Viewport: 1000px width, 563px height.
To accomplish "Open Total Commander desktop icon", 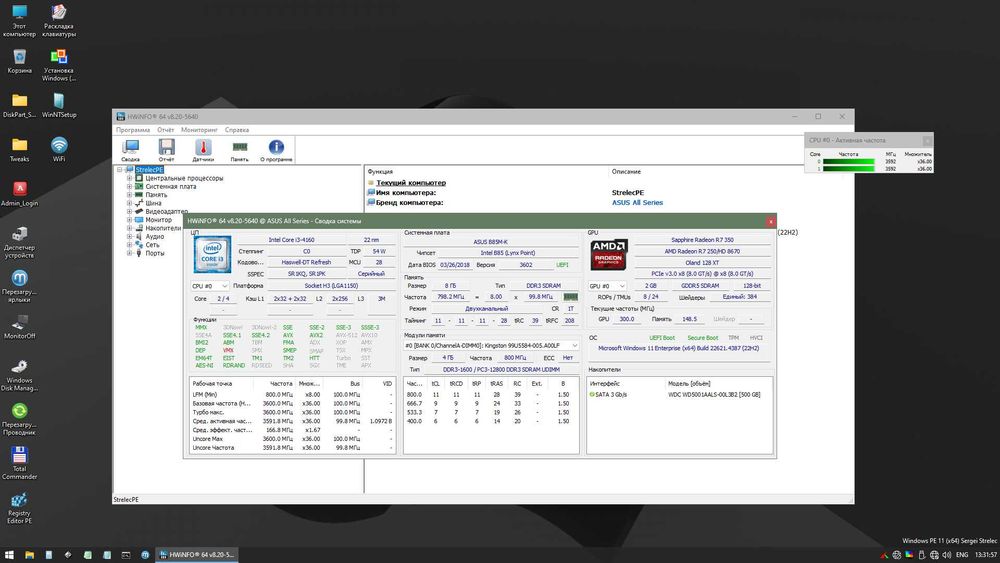I will point(19,462).
